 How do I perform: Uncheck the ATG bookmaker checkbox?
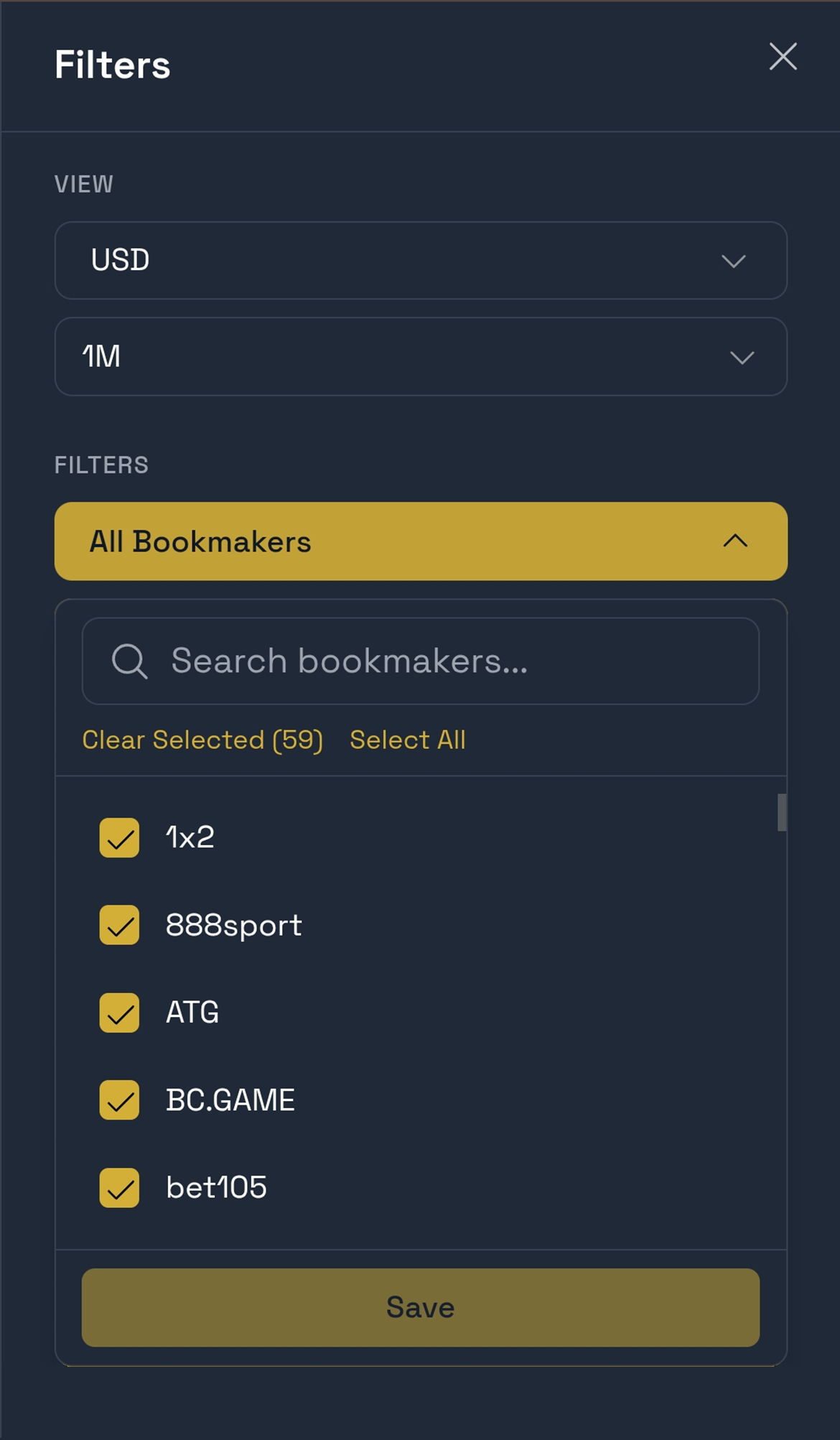pyautogui.click(x=119, y=1013)
